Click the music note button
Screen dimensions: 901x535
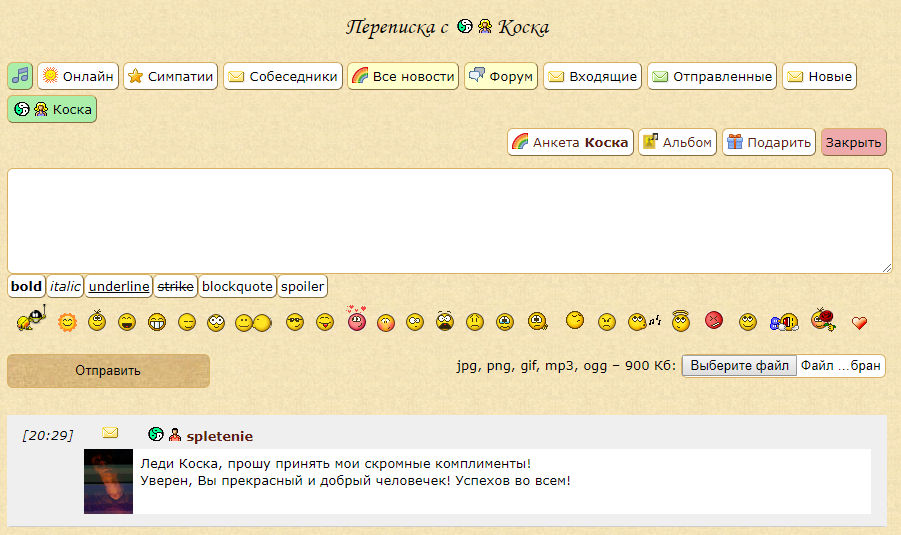point(20,76)
